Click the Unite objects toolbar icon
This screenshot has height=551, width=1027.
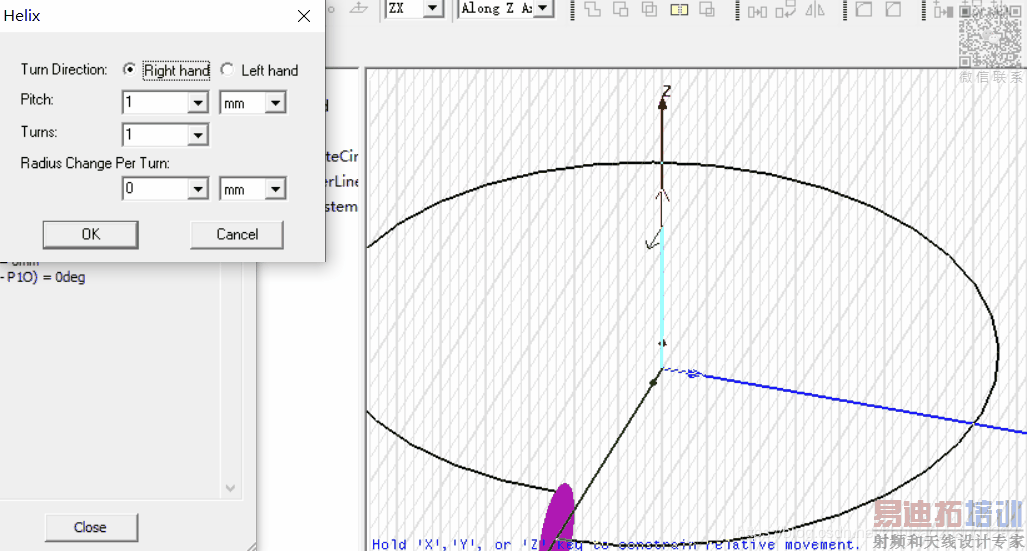(593, 9)
